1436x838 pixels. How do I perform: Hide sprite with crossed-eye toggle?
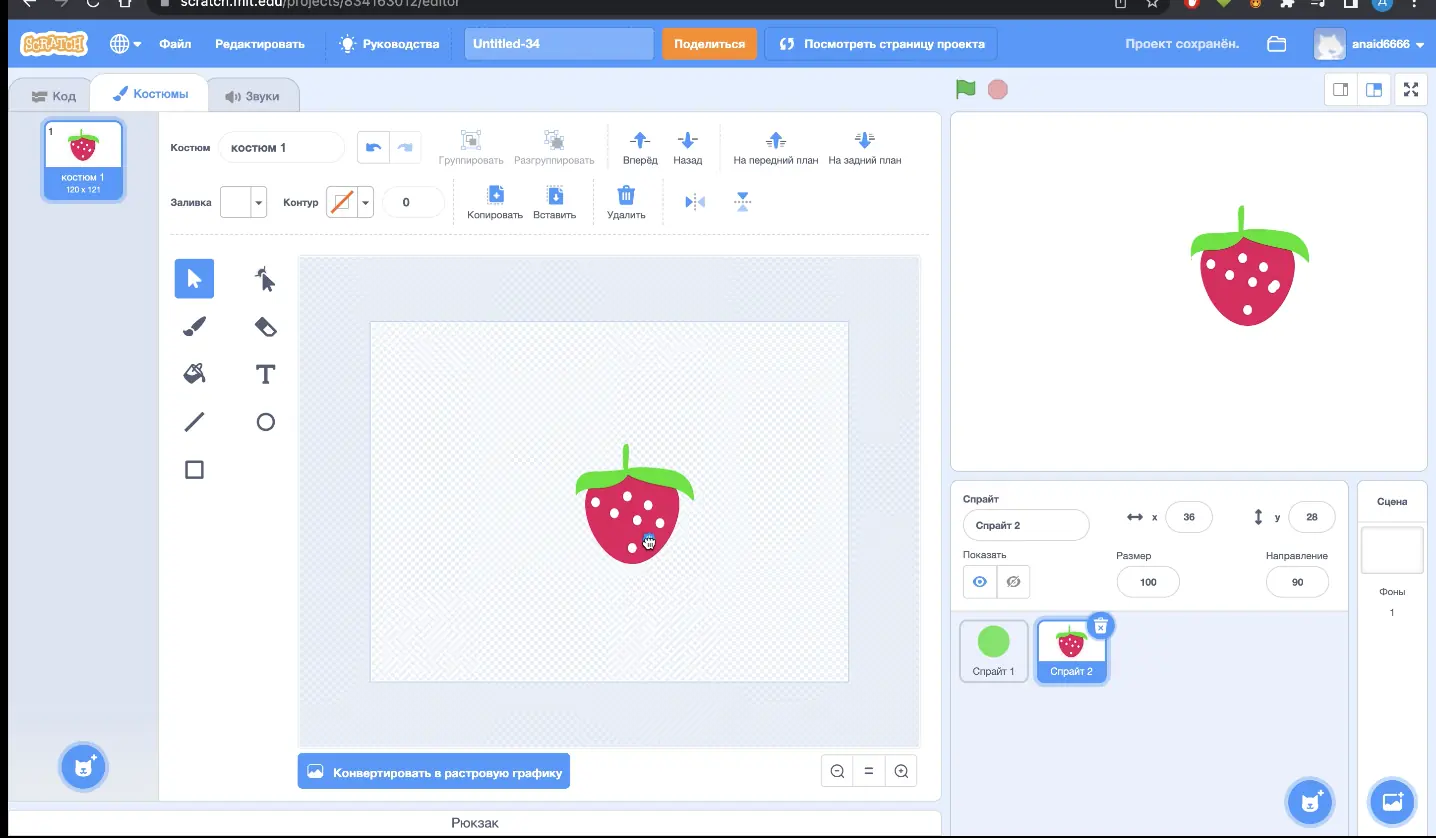(1013, 582)
